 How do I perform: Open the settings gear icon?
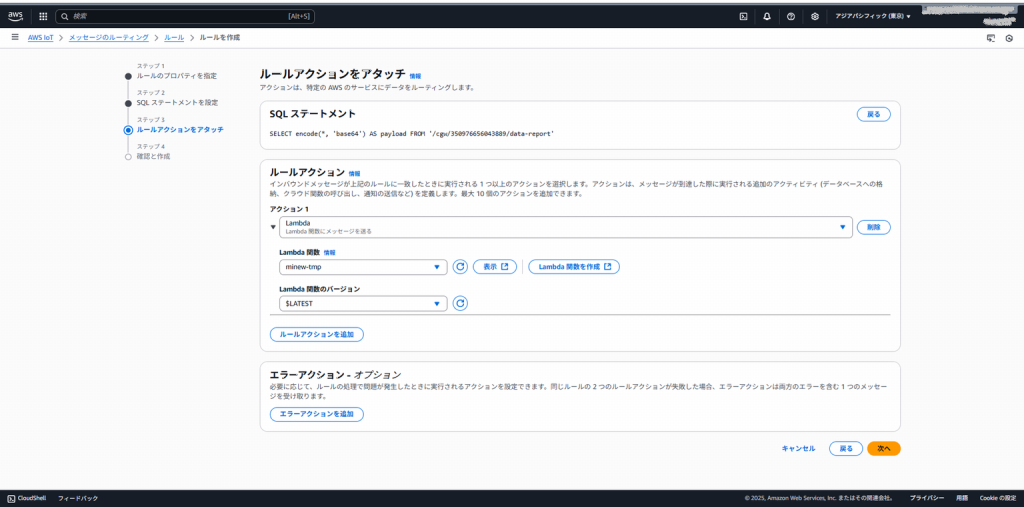click(x=815, y=16)
